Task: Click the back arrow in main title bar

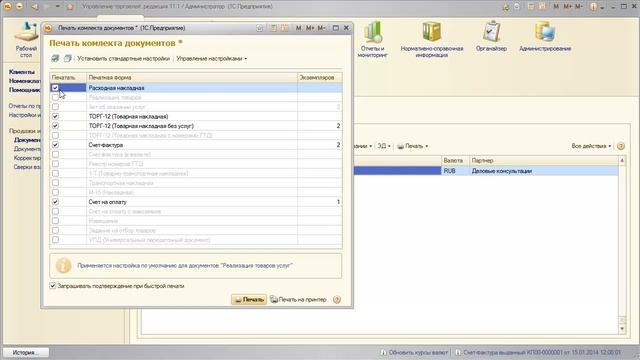Action: (x=35, y=7)
